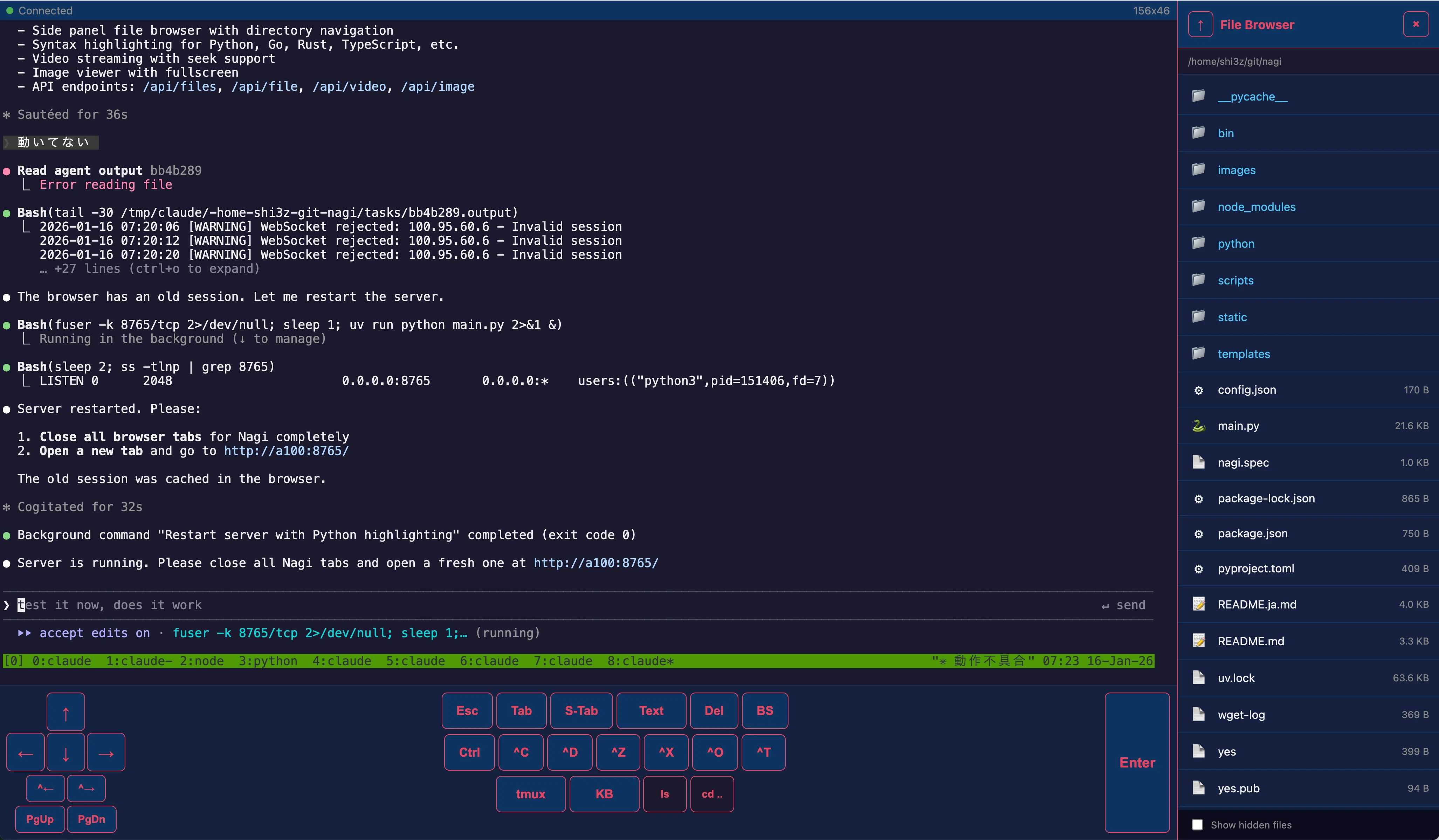Open the http://a100:8765/ link in step 2
Screen dimensions: 1439x840
[286, 450]
